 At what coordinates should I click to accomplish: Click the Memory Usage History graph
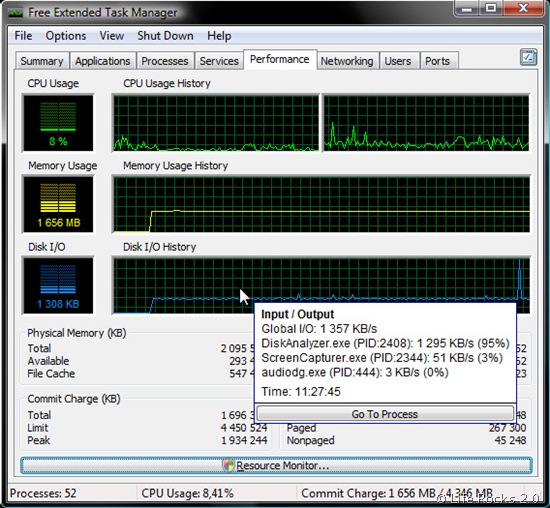click(321, 205)
